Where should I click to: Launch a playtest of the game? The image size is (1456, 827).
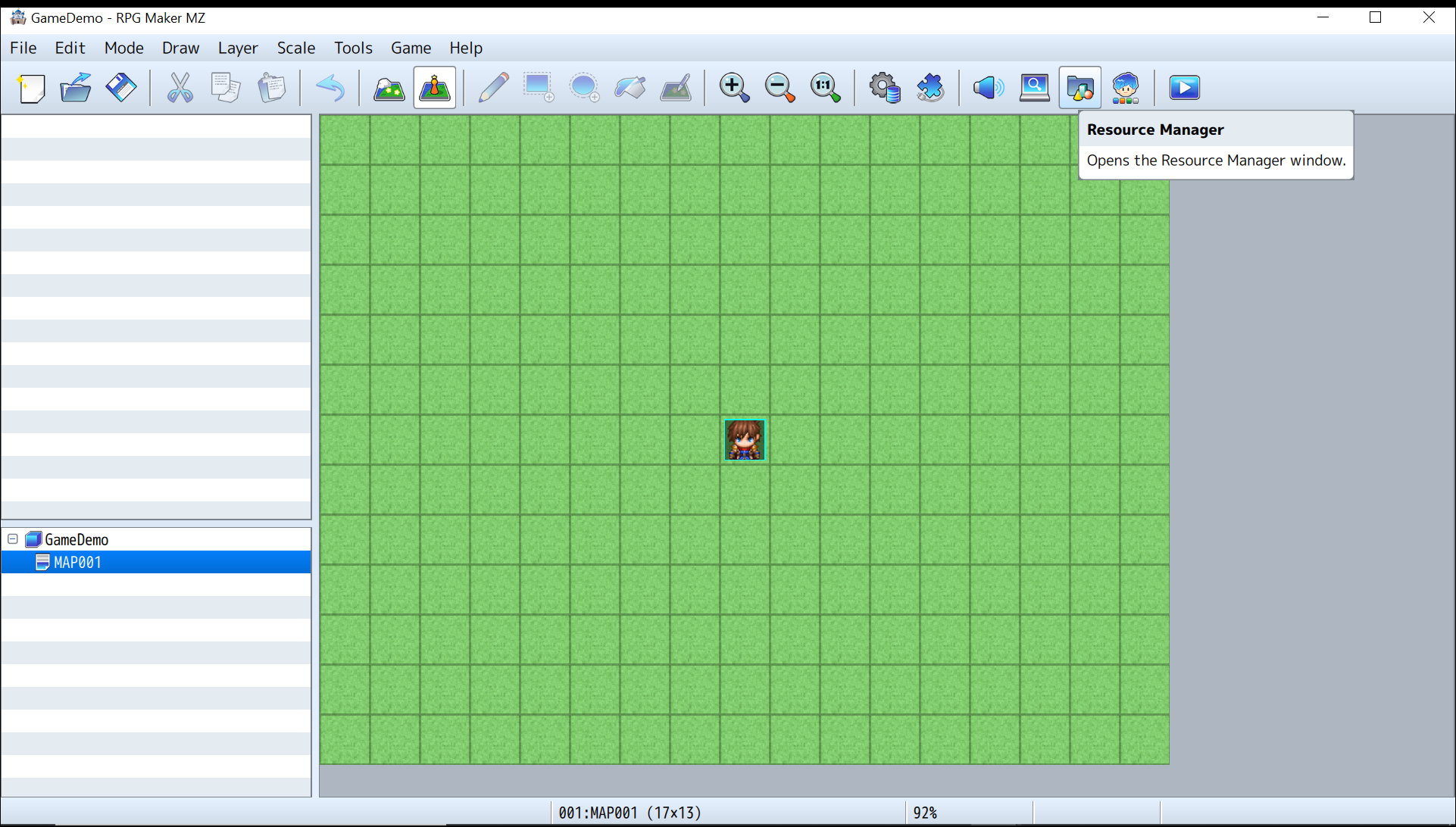pos(1184,87)
